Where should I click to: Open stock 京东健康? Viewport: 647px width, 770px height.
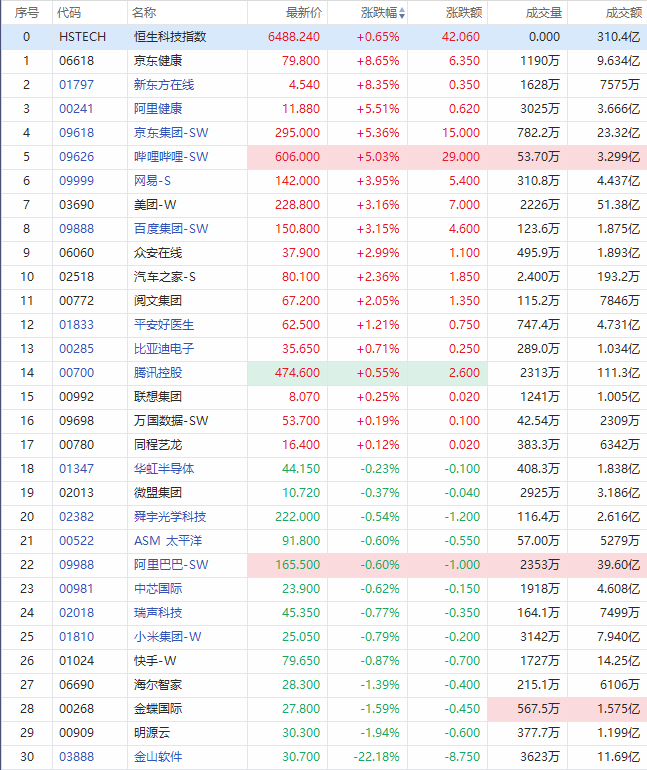[x=158, y=61]
